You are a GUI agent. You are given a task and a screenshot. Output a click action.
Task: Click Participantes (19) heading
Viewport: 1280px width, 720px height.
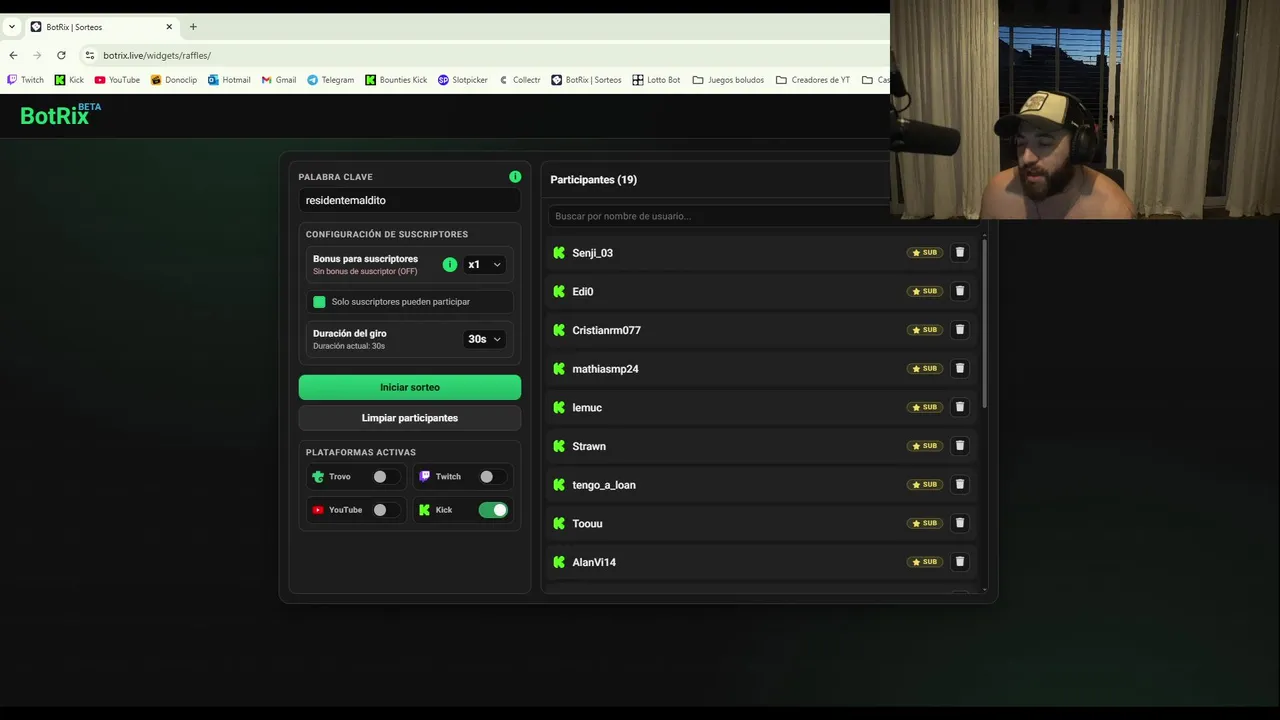coord(593,180)
